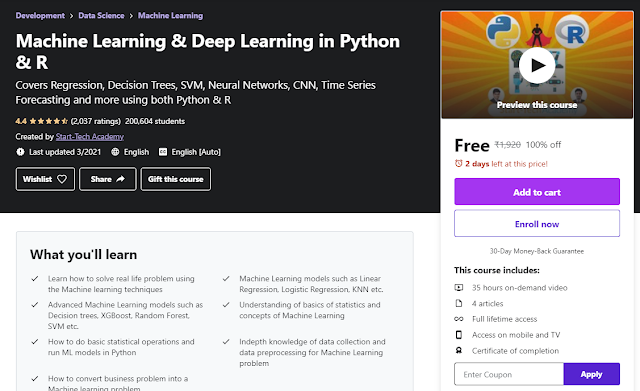
Task: Click the What you'll learn heading
Action: pos(83,255)
